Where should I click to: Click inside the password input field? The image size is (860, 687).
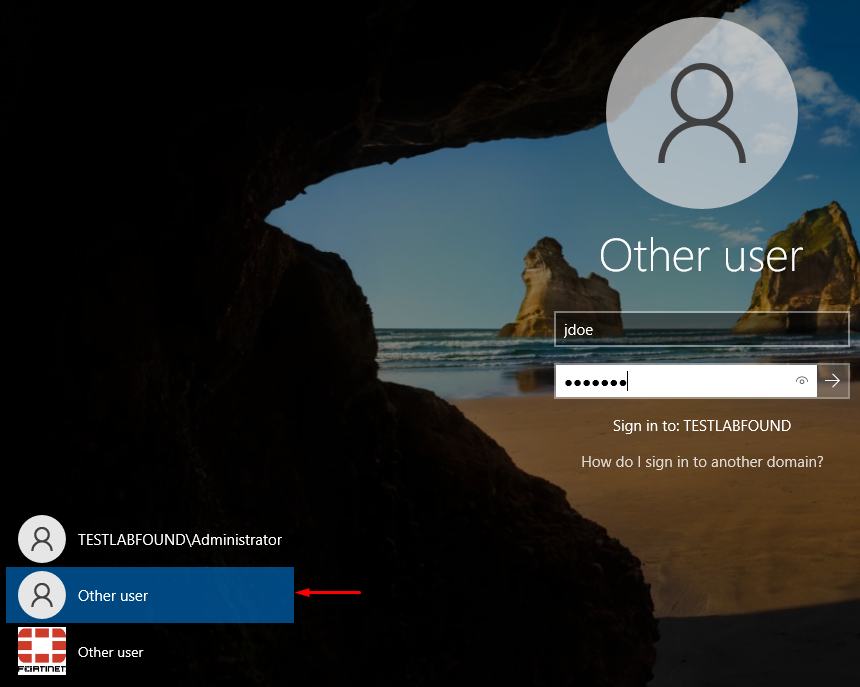(680, 381)
